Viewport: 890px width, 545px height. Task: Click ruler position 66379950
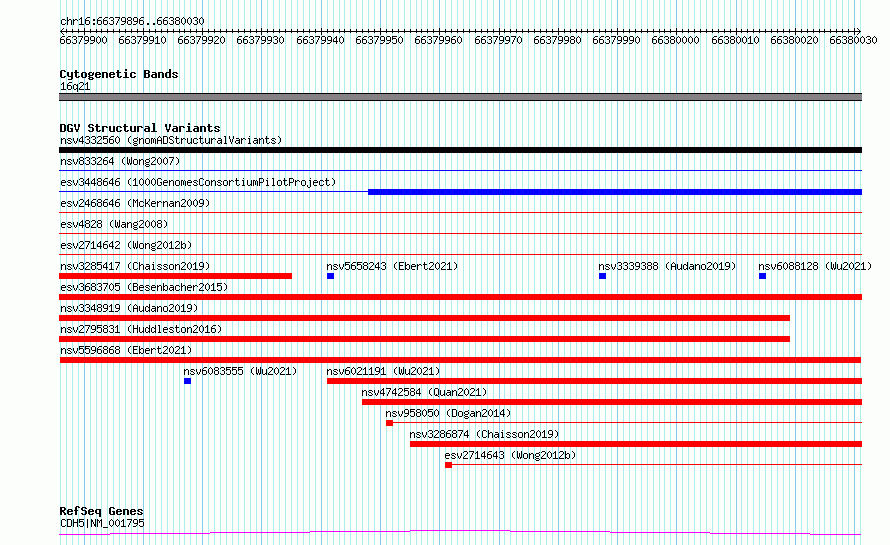379,40
